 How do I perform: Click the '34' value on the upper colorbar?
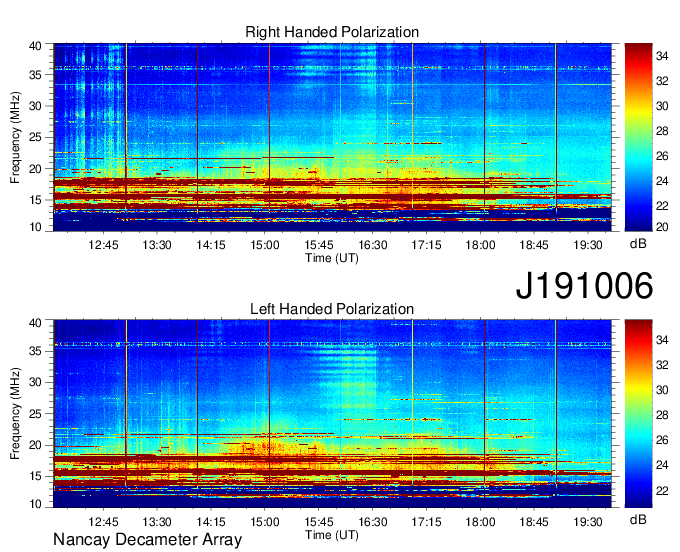[662, 56]
